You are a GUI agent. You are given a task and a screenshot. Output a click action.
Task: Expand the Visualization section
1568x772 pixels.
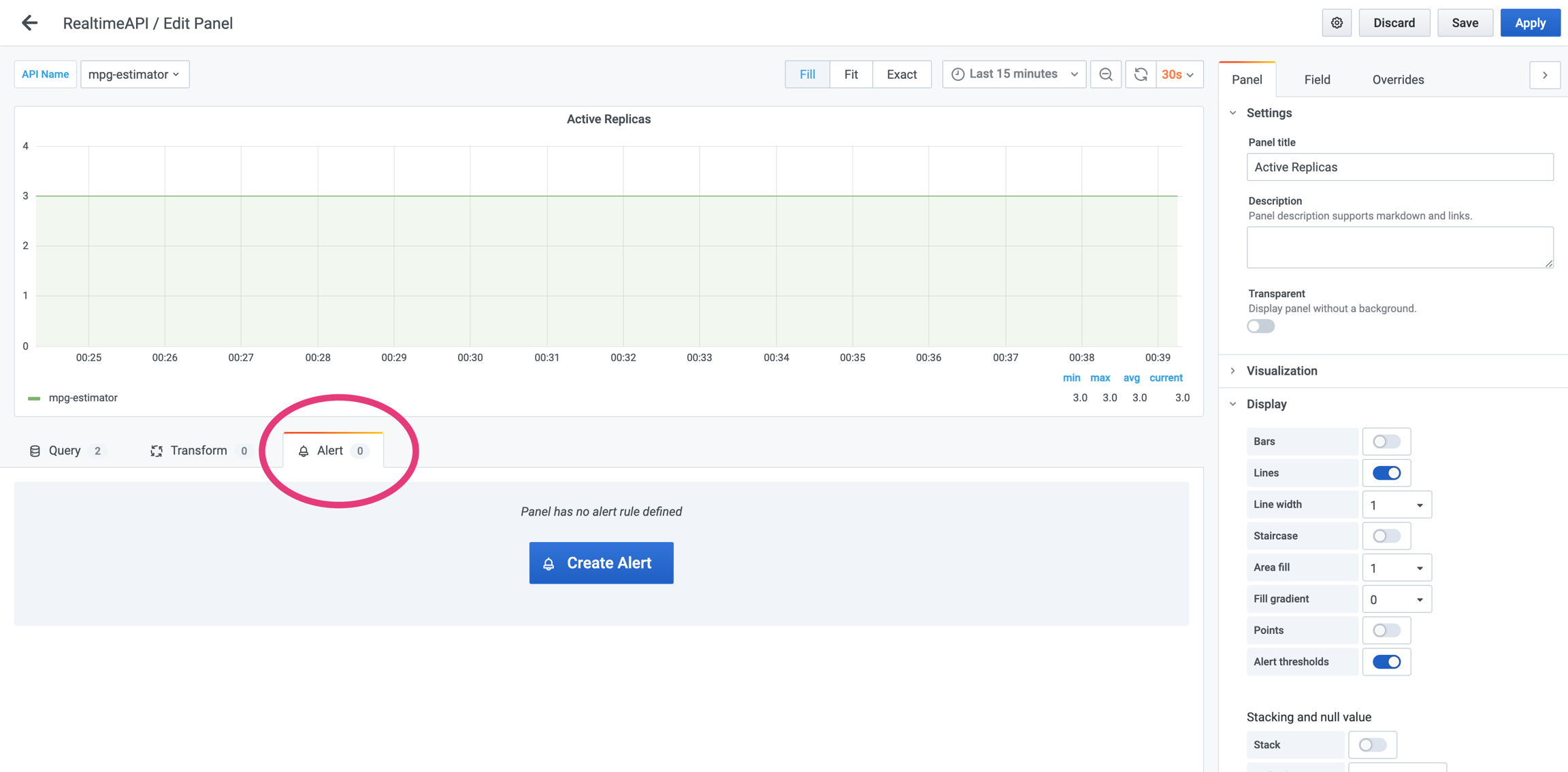1281,371
